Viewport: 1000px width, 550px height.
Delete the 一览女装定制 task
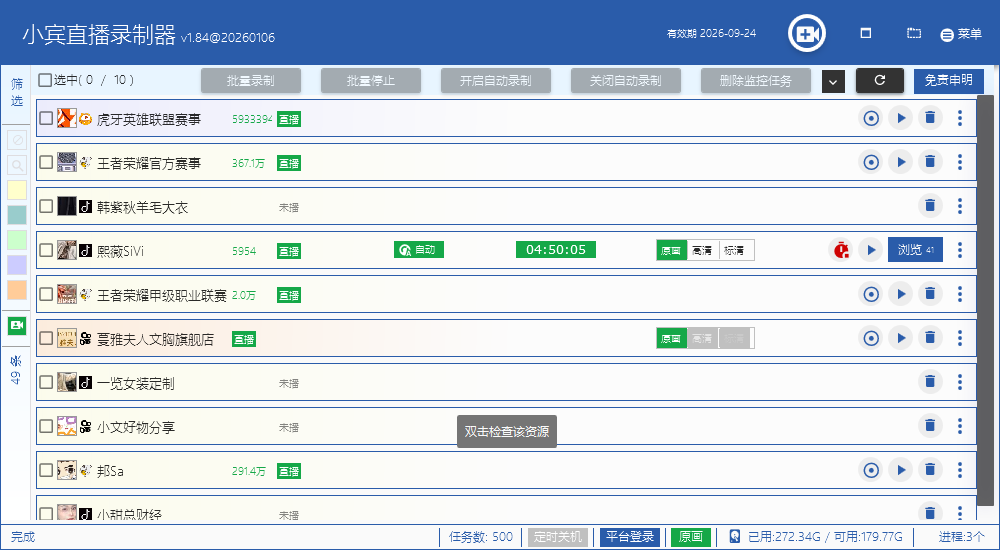tap(930, 382)
